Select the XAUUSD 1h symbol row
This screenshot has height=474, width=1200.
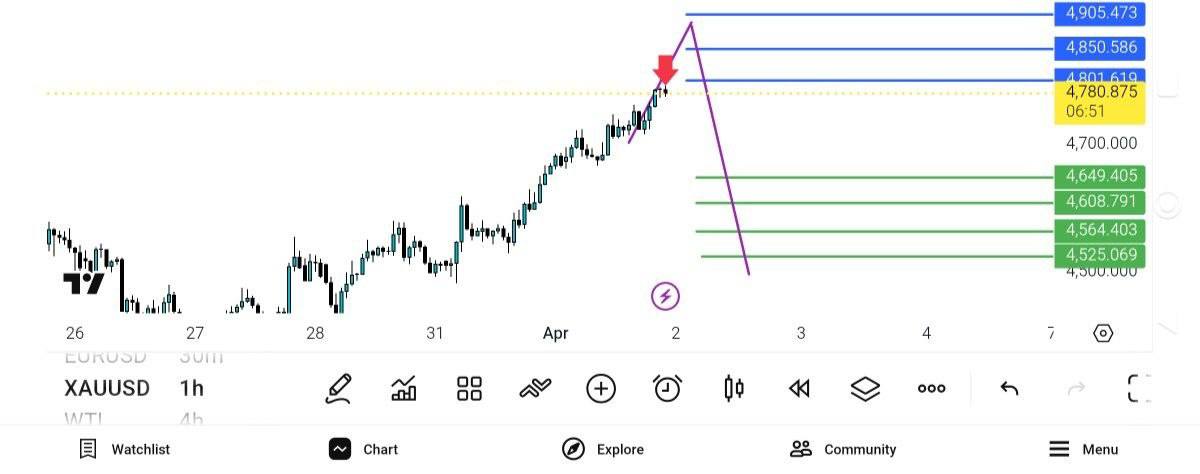coord(134,388)
